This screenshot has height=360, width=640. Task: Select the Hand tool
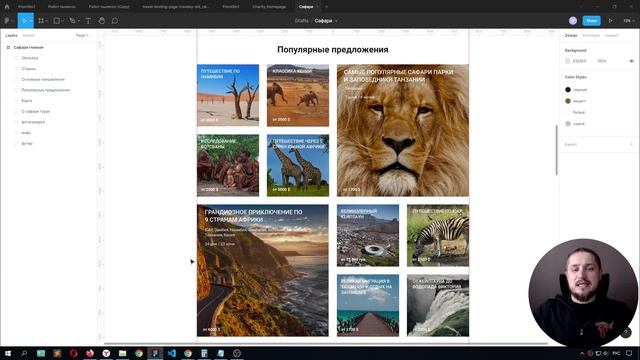point(102,21)
